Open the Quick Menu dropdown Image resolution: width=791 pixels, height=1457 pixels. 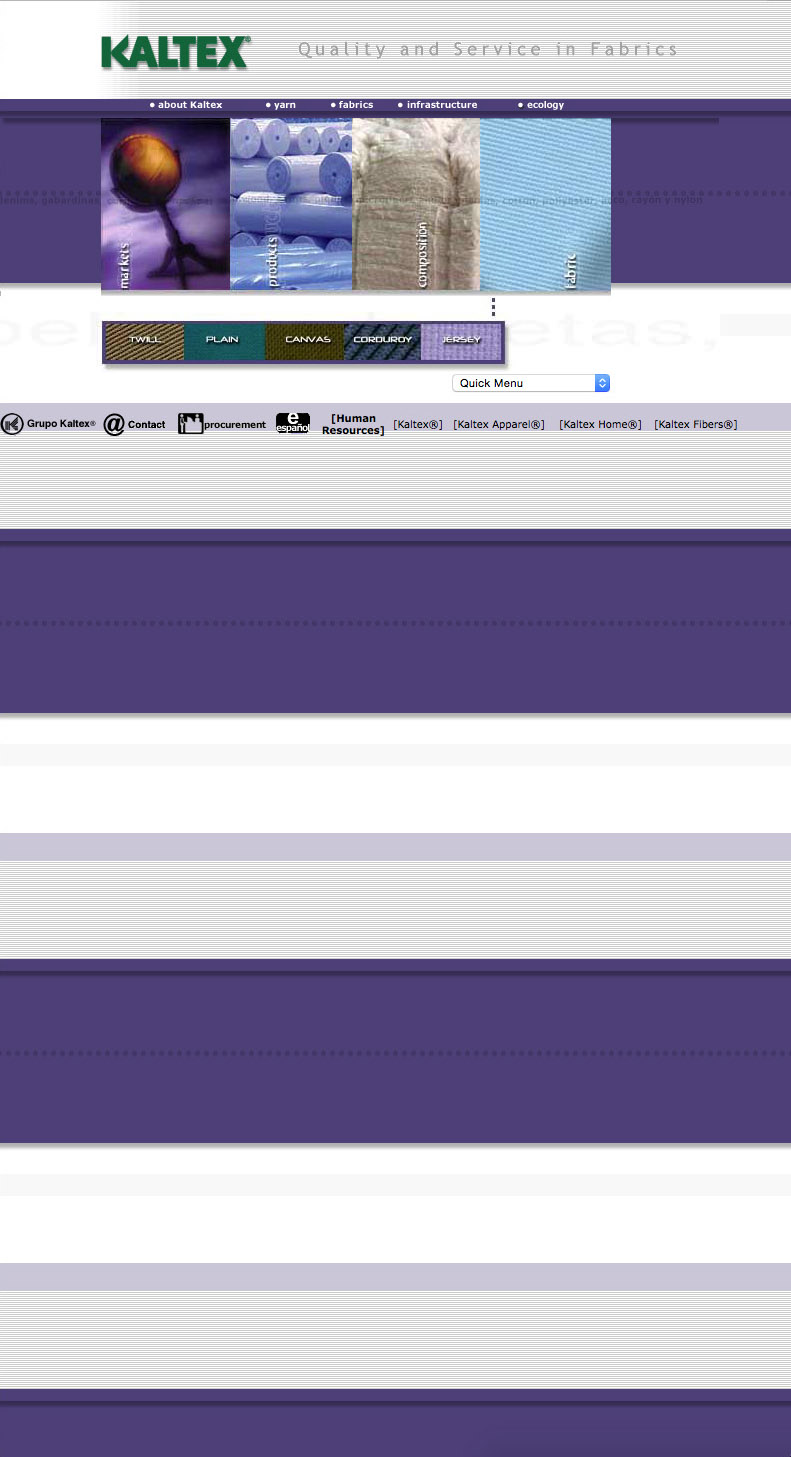[x=531, y=383]
